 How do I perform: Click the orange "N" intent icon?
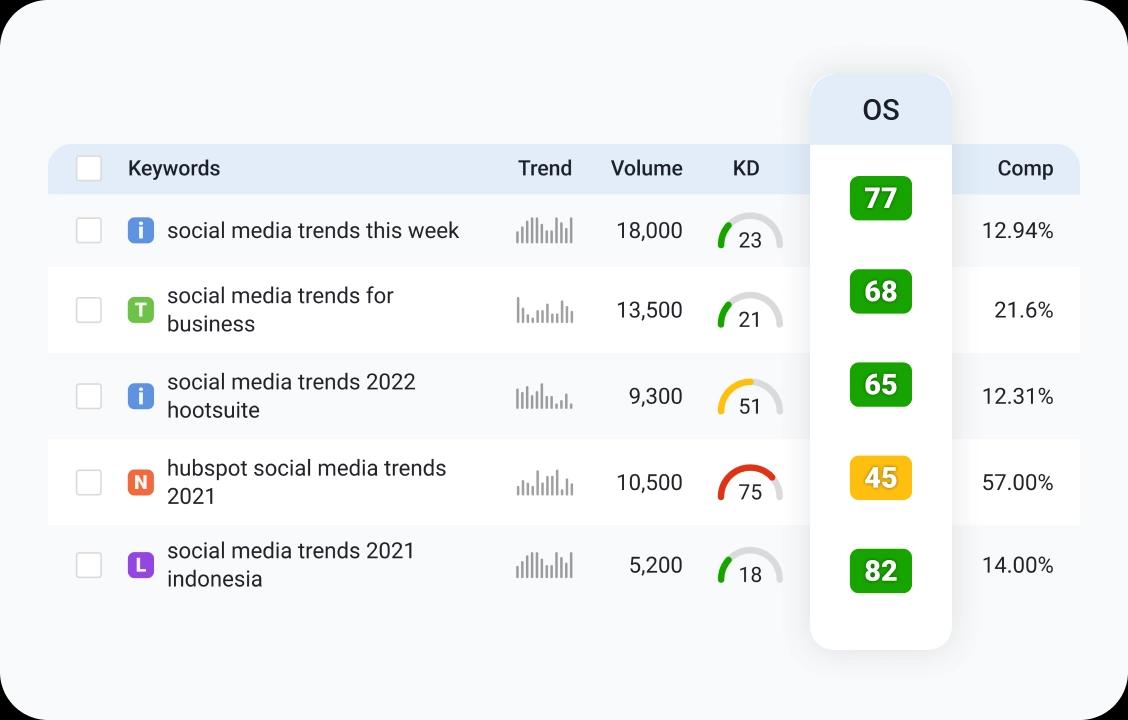(x=141, y=482)
